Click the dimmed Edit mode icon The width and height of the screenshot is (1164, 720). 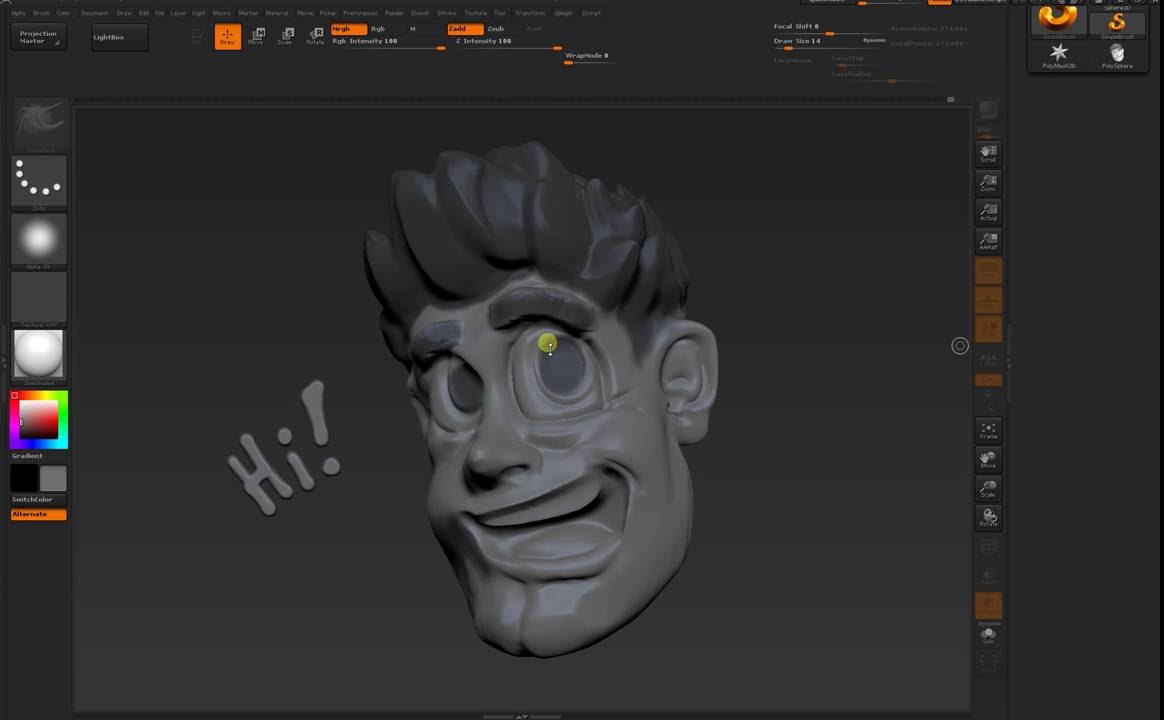point(197,36)
